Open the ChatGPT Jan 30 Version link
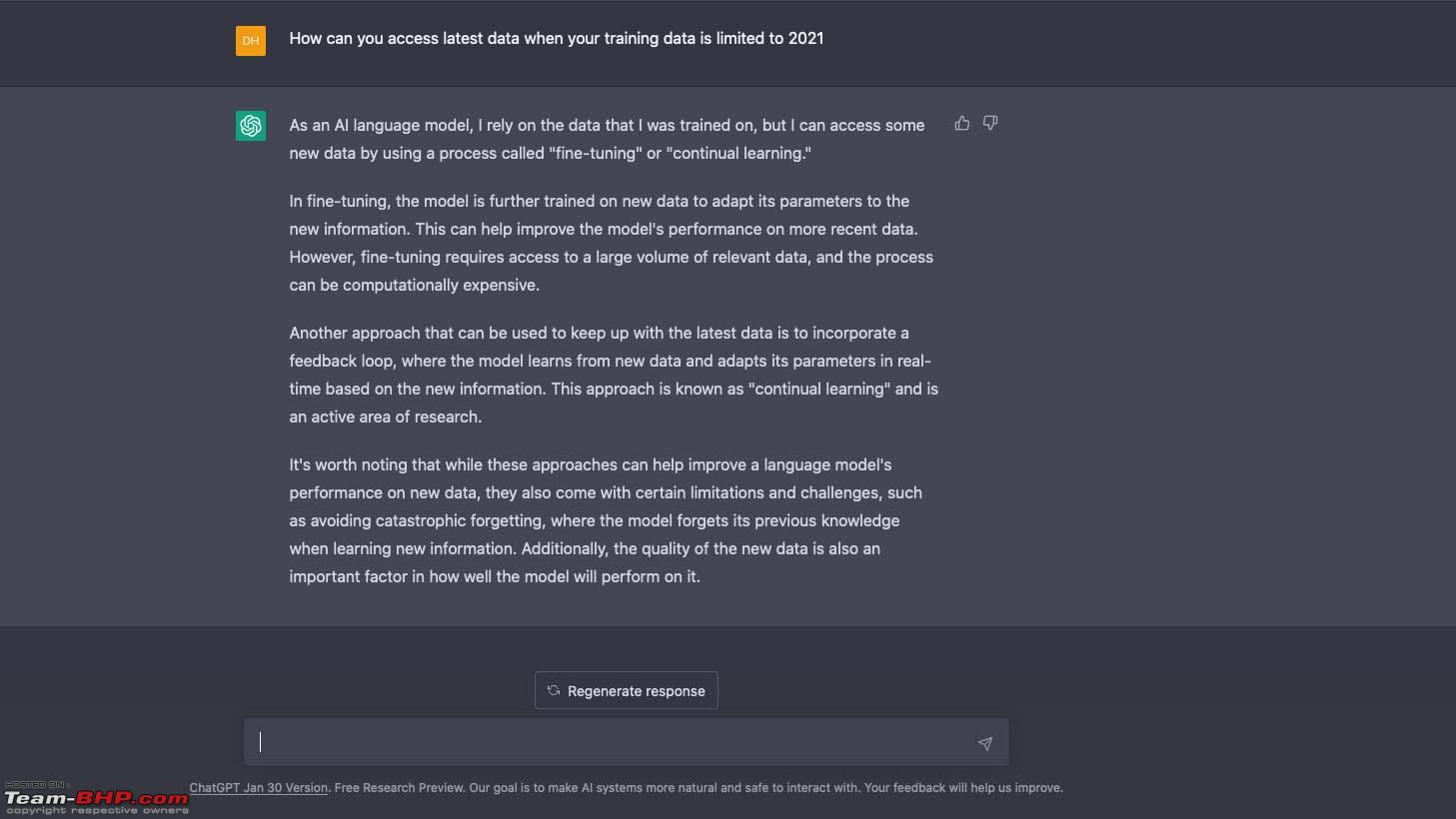This screenshot has height=819, width=1456. tap(259, 787)
